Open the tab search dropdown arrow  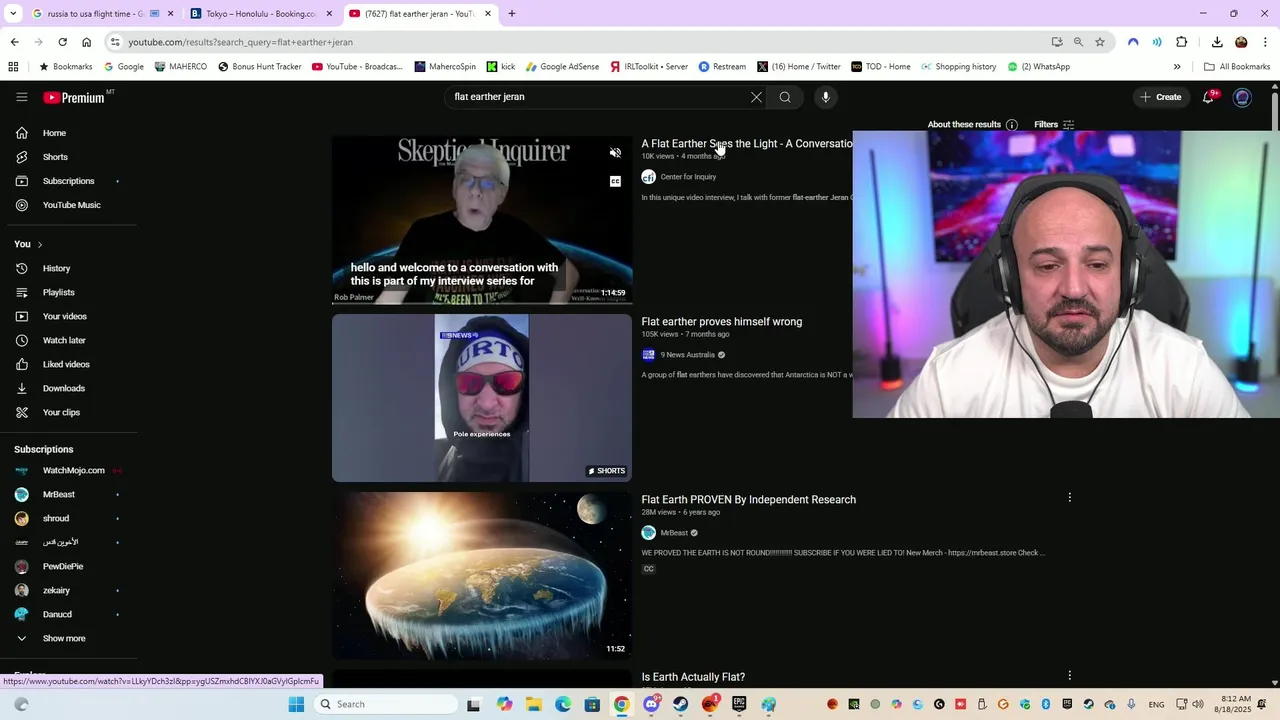point(13,14)
